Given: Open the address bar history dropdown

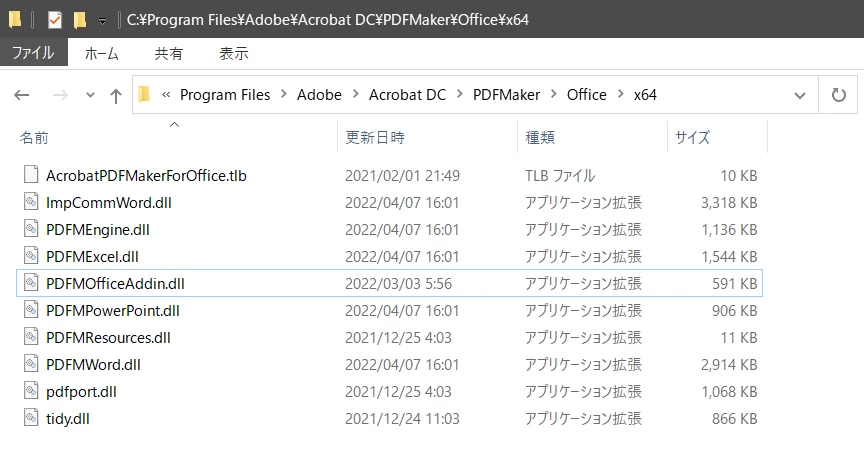Looking at the screenshot, I should (x=800, y=96).
